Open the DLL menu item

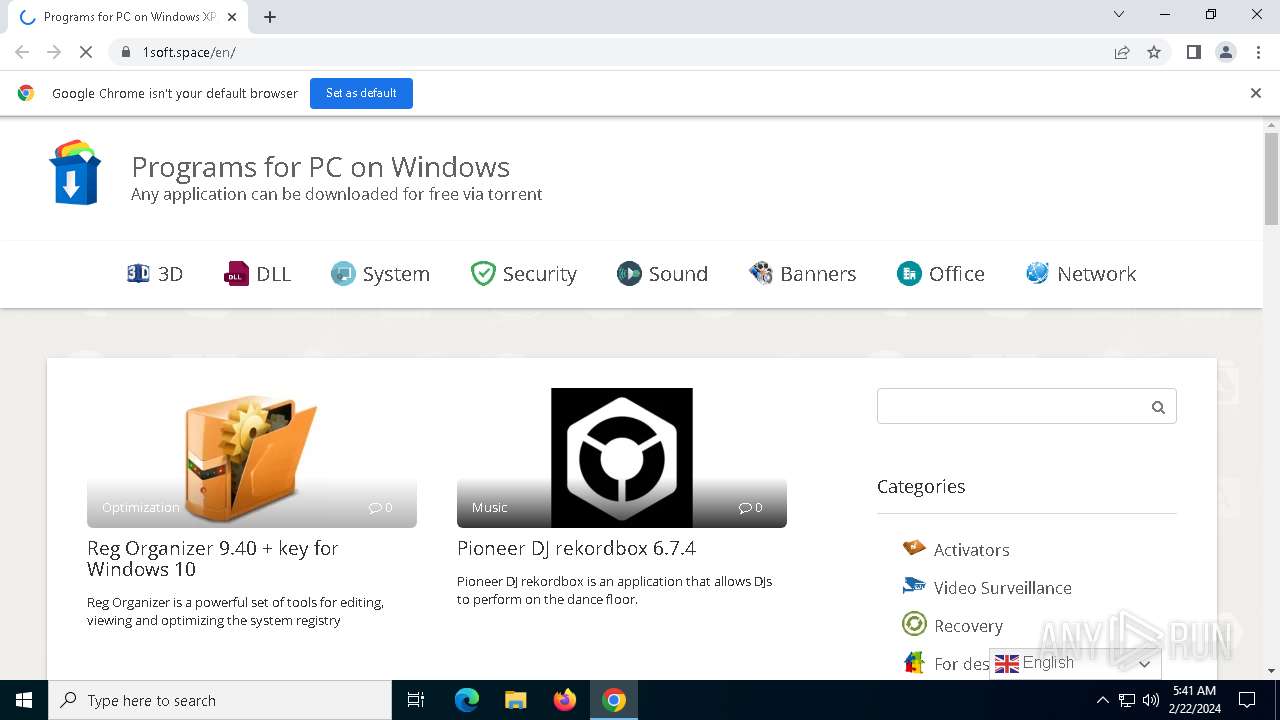pyautogui.click(x=258, y=274)
